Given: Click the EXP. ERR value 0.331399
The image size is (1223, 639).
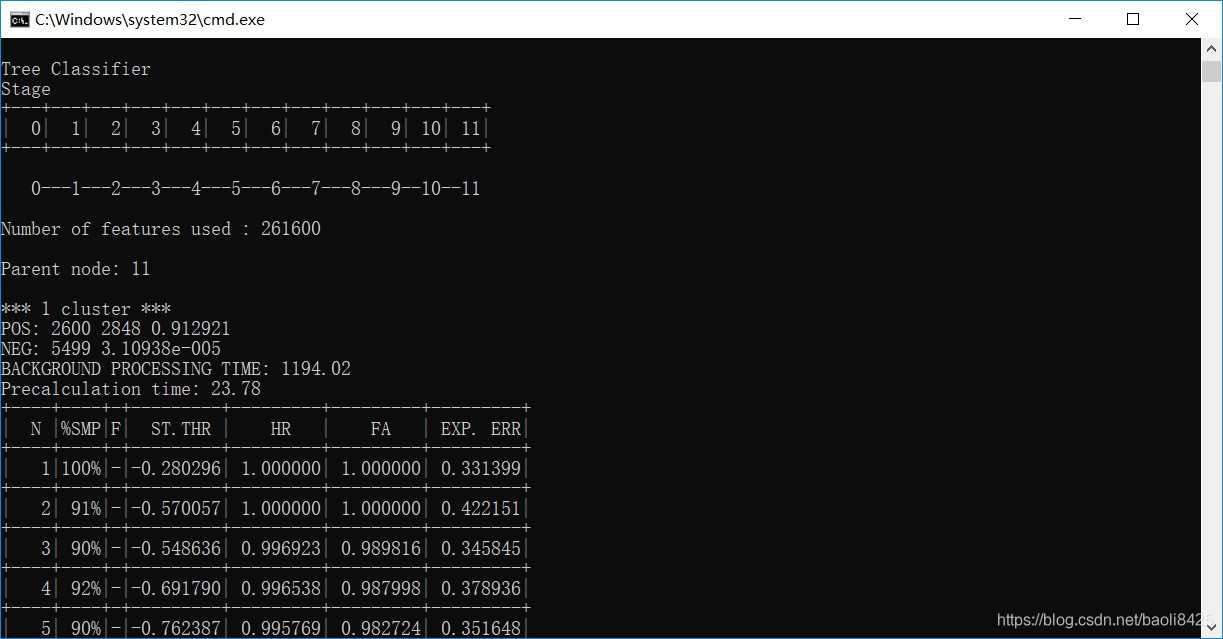Looking at the screenshot, I should pyautogui.click(x=481, y=469).
